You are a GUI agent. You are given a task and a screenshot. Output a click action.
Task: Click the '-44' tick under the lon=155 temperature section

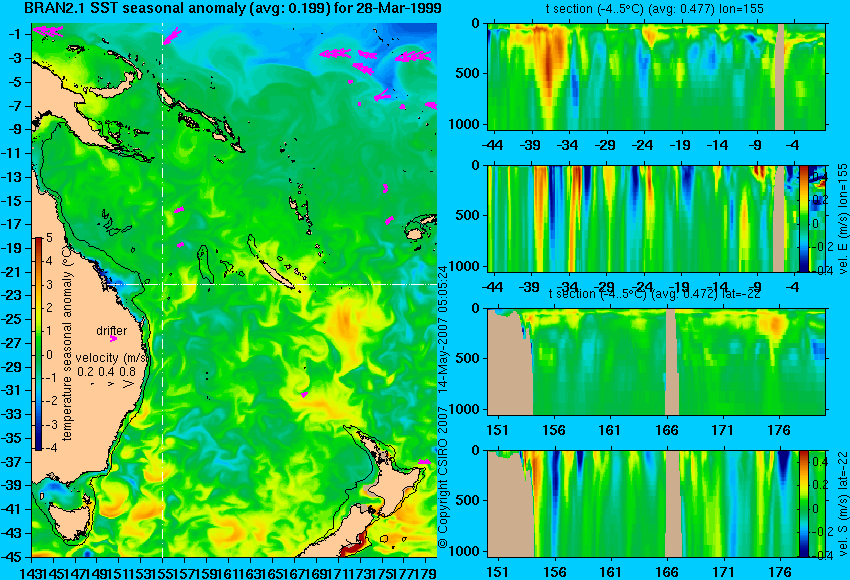pos(492,145)
